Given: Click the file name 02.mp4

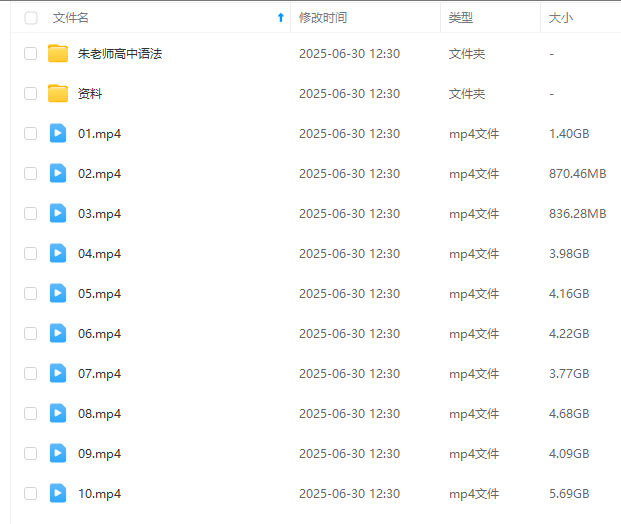Looking at the screenshot, I should click(99, 174).
